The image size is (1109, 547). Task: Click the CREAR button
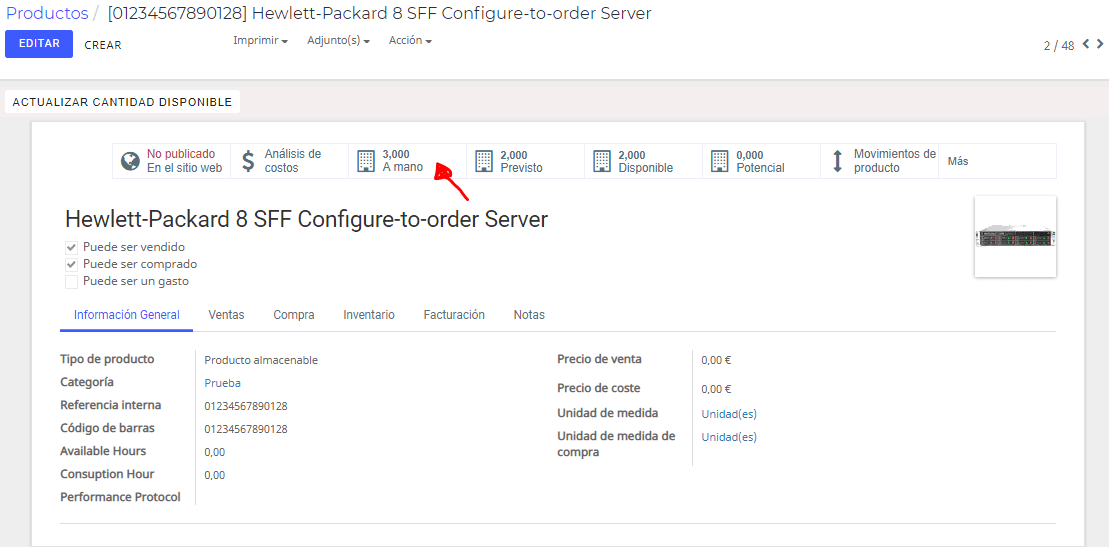click(x=103, y=45)
